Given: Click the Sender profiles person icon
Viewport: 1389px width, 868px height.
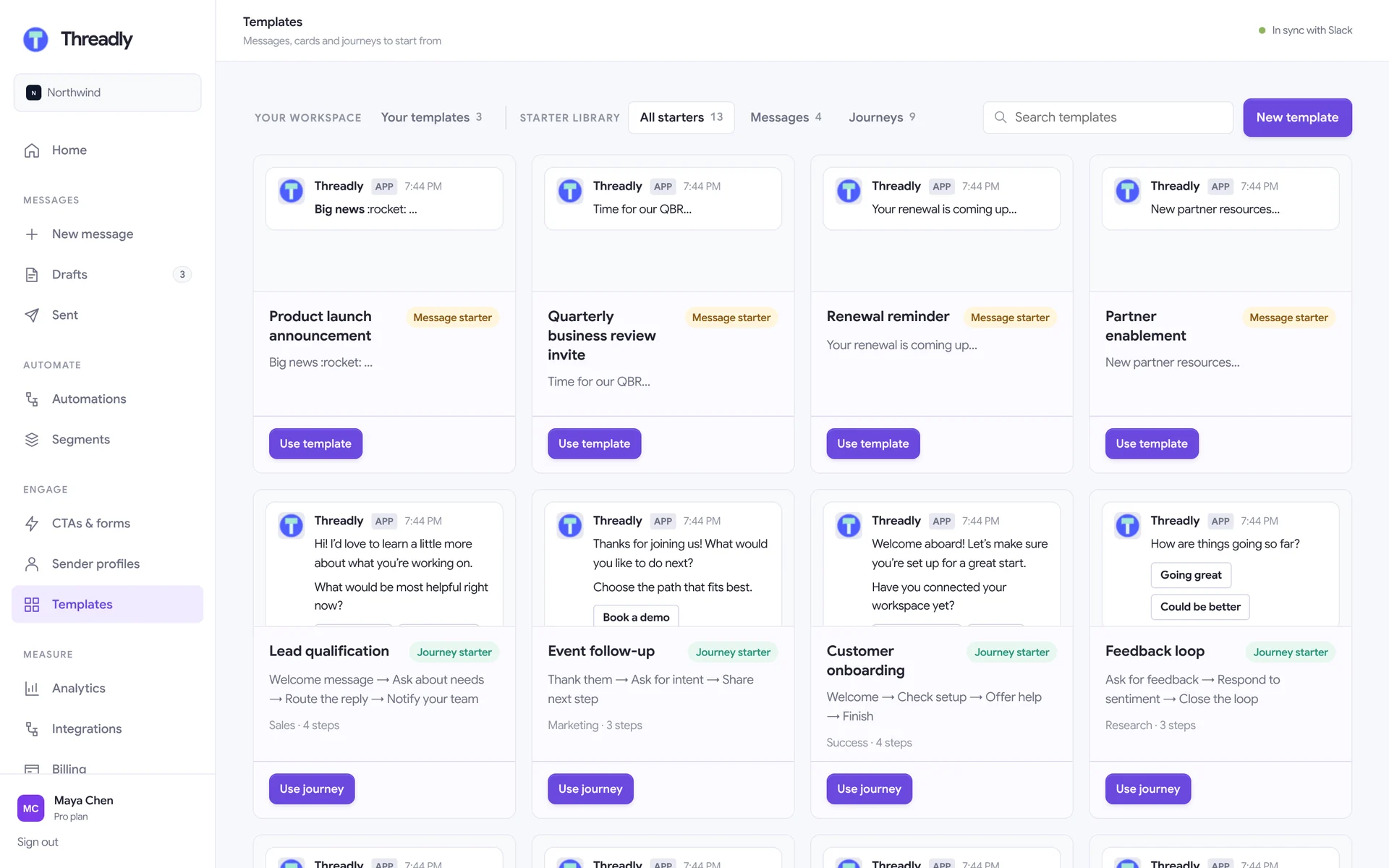Looking at the screenshot, I should point(32,564).
